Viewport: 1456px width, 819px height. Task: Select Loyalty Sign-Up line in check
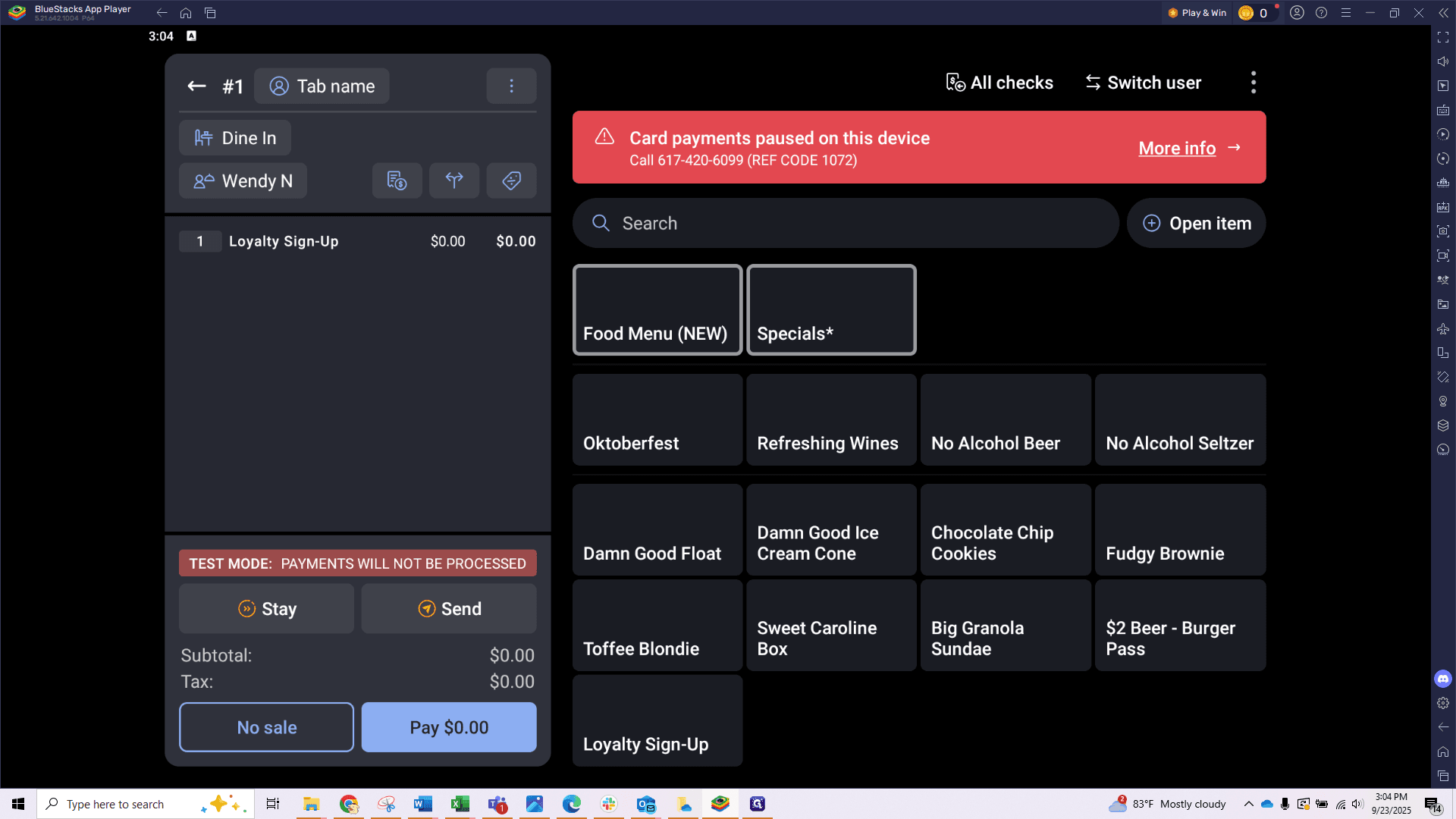pyautogui.click(x=357, y=241)
